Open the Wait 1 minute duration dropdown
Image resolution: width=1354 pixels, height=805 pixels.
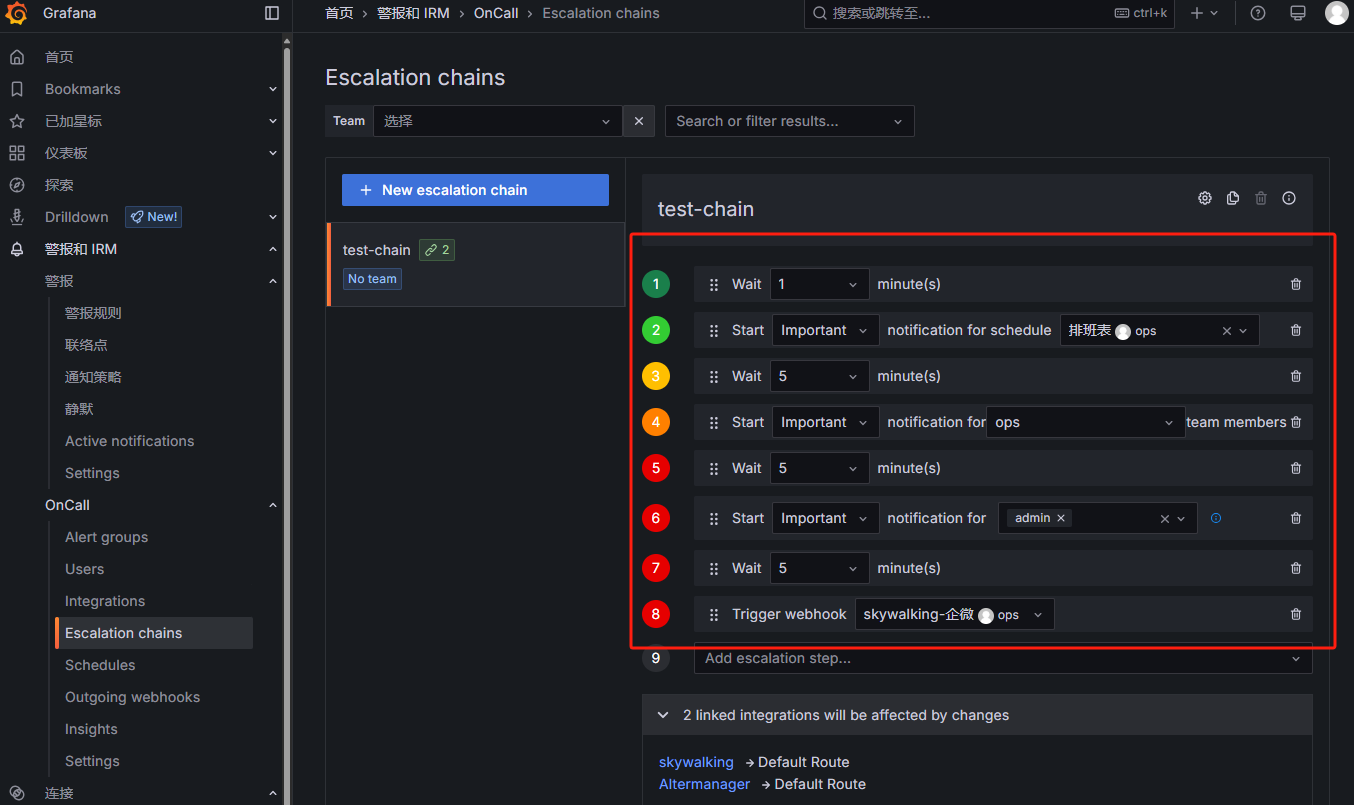(819, 284)
